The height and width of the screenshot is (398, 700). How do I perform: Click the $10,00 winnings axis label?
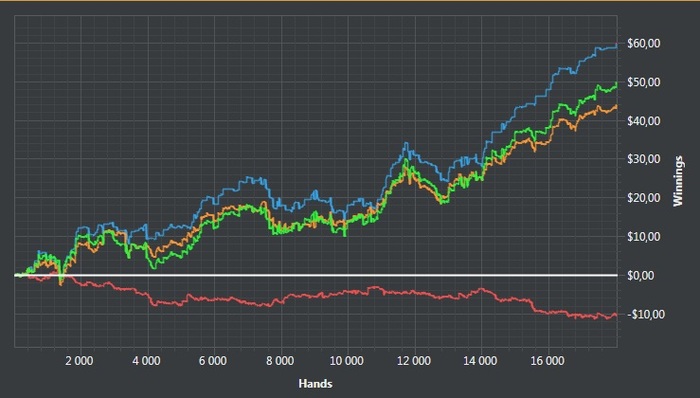(643, 236)
